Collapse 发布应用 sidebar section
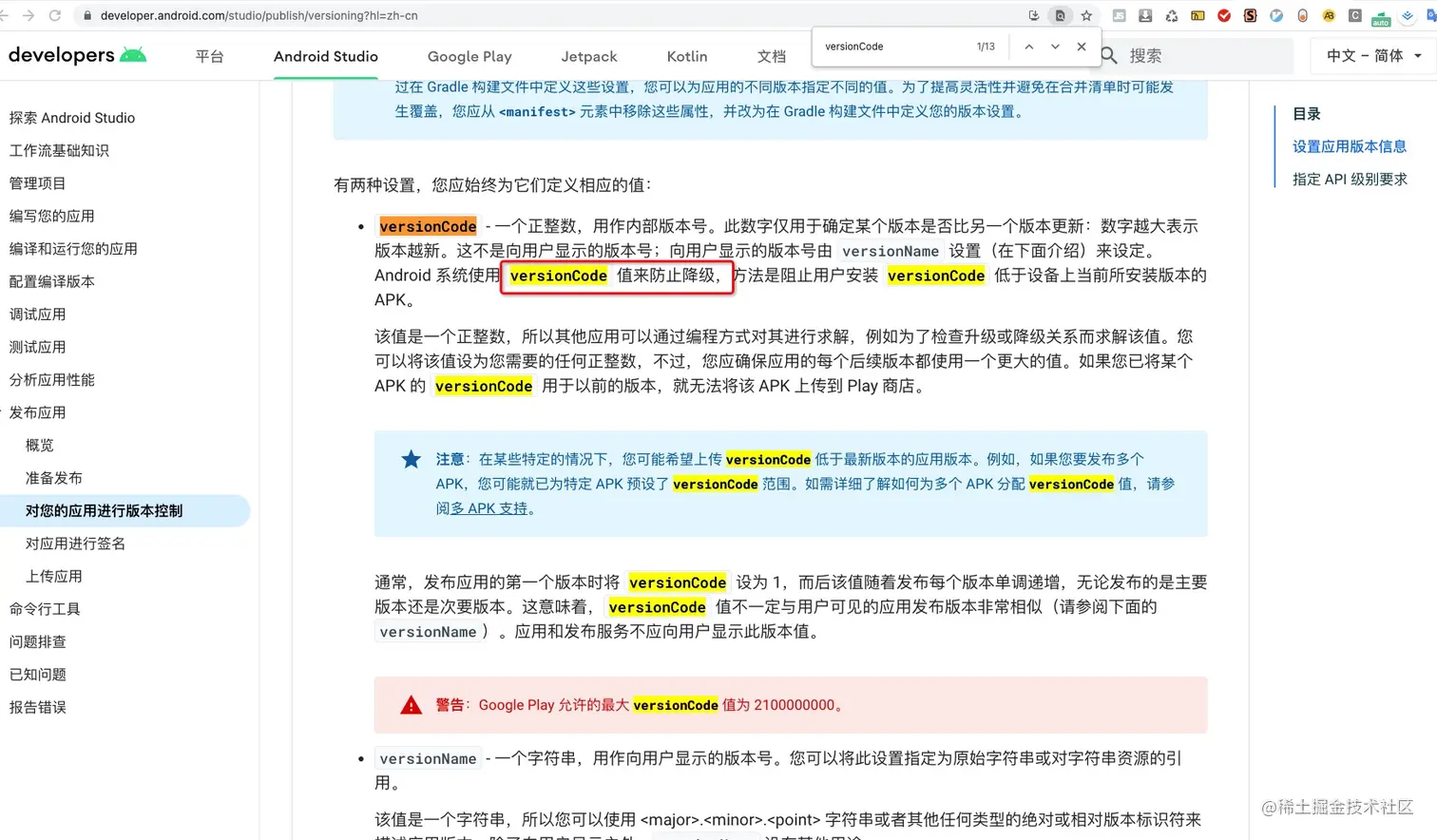The width and height of the screenshot is (1437, 840). point(37,412)
